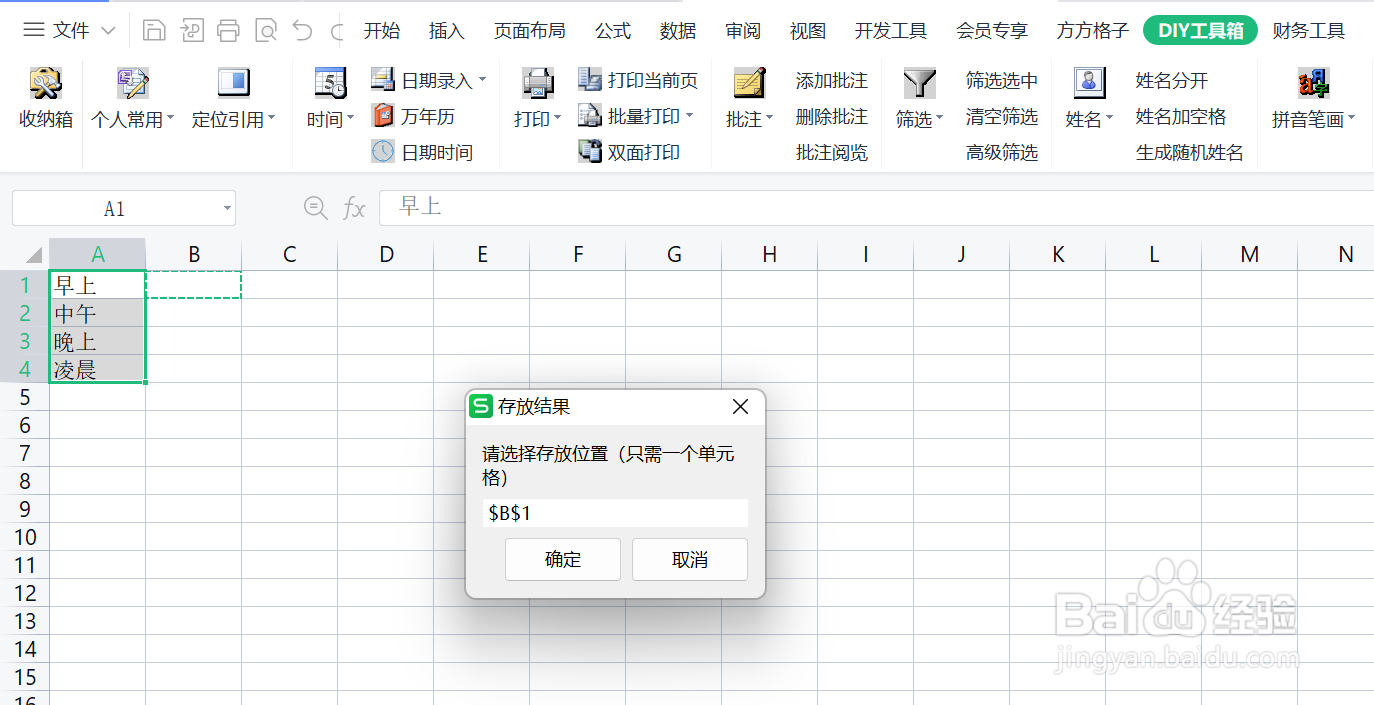Expand the 拼音笔画 dropdown arrow
Image resolution: width=1374 pixels, height=705 pixels.
coord(1351,118)
